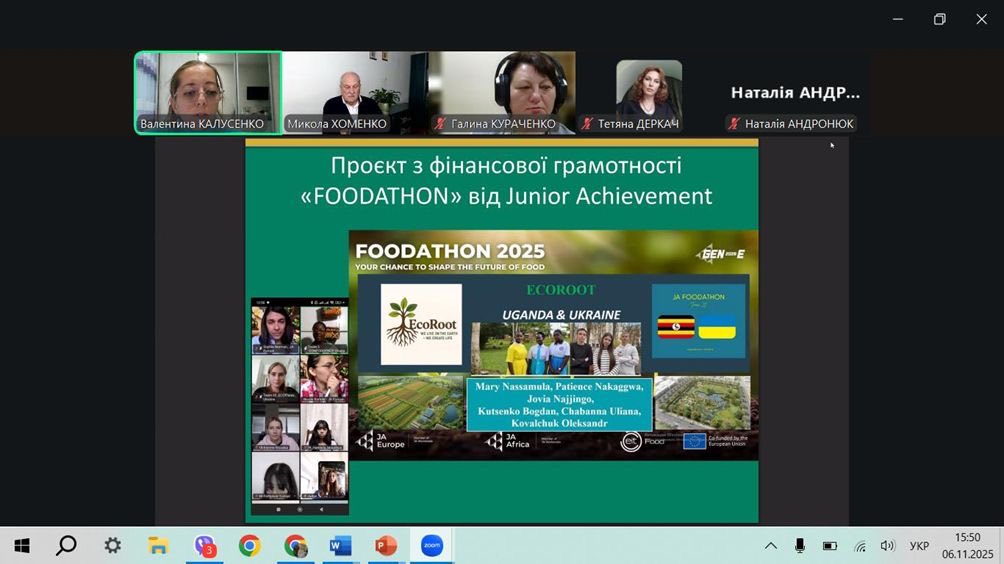Open first Chrome icon in taskbar

(x=250, y=546)
